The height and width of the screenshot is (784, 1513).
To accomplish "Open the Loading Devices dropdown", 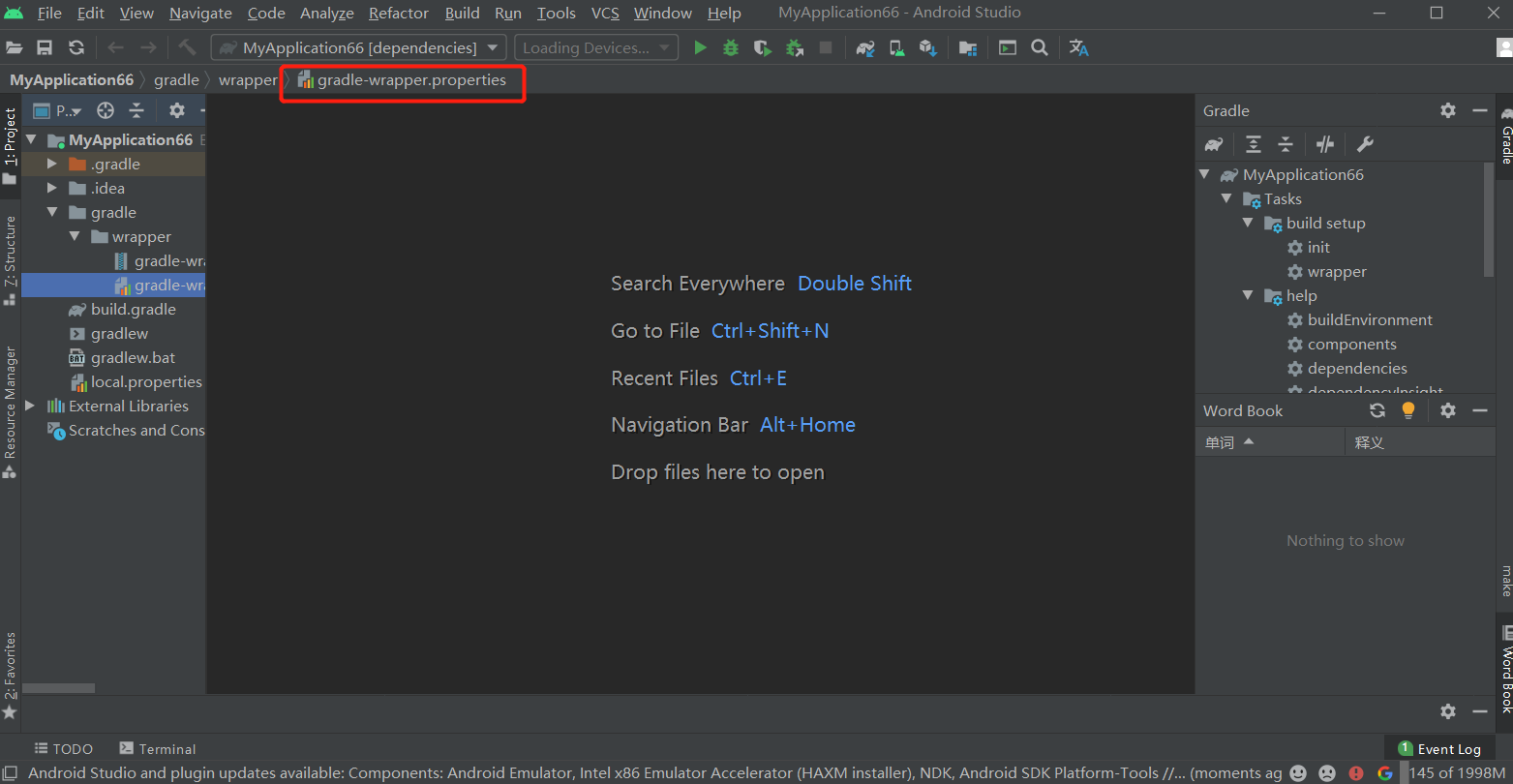I will 596,47.
